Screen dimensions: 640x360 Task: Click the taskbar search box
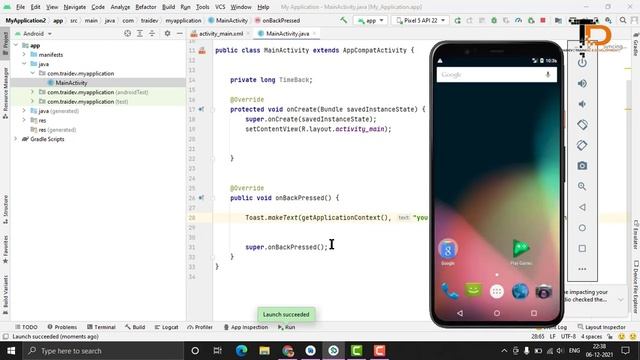click(x=103, y=351)
